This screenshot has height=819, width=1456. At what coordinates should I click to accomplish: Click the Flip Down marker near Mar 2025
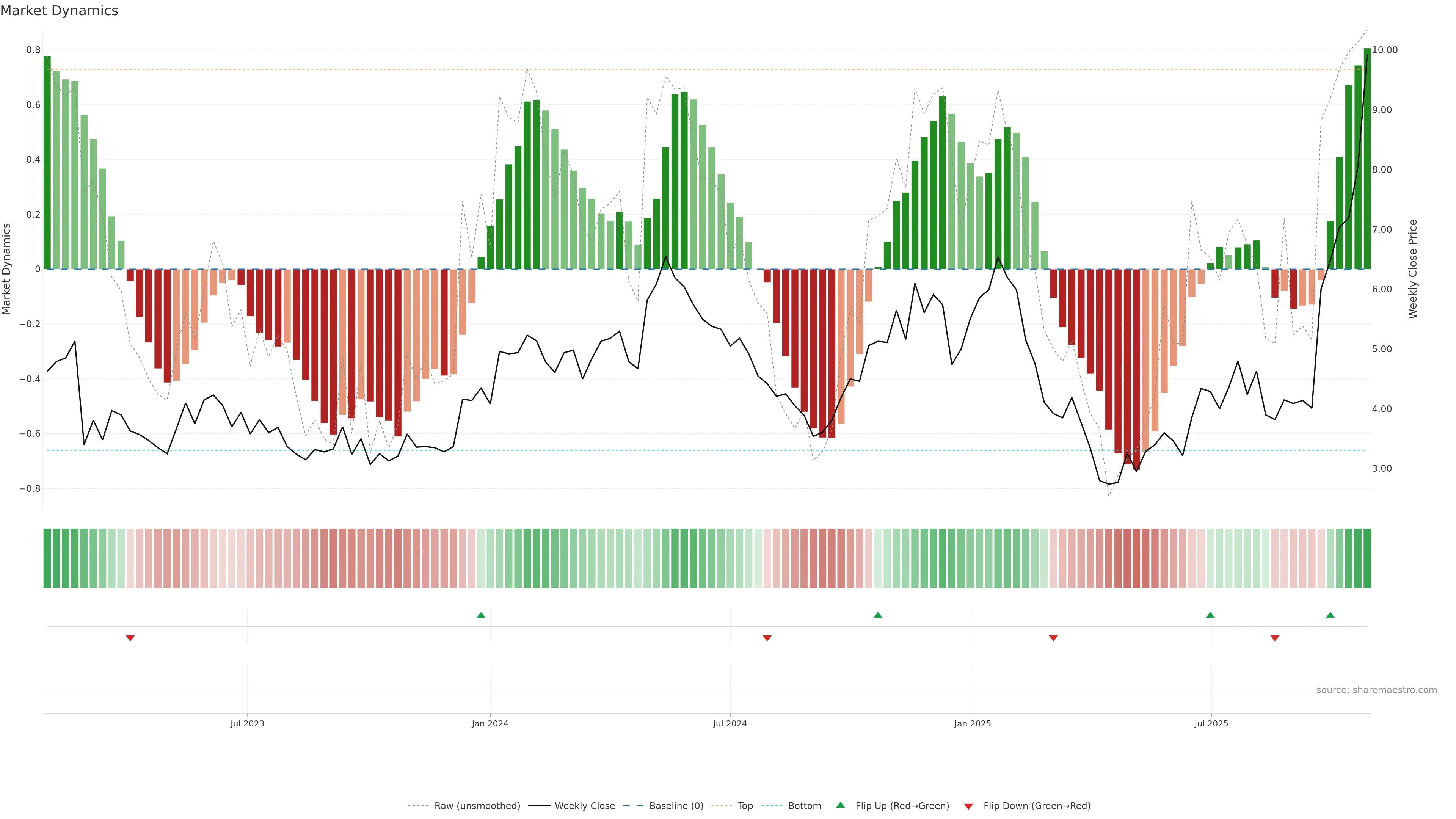click(x=1053, y=638)
